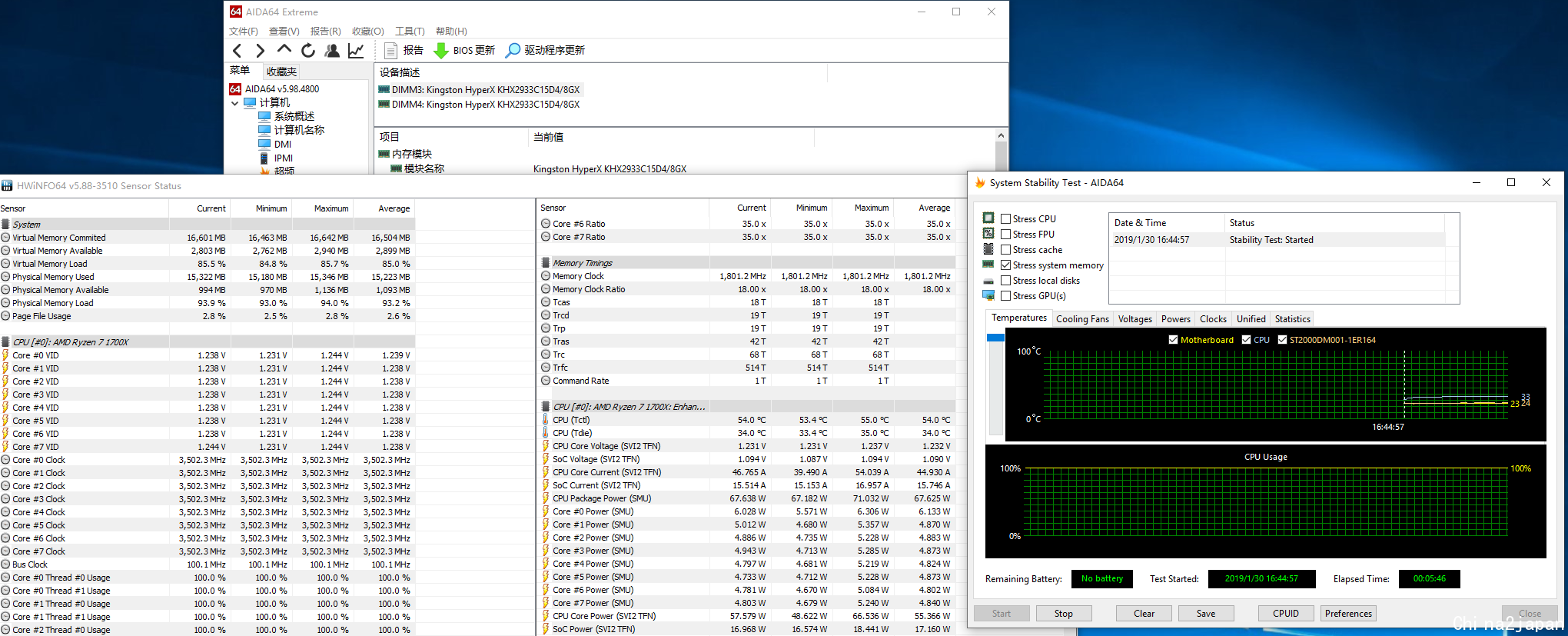Select CPU (Tctl) temperature row
This screenshot has width=1568, height=636.
[747, 420]
